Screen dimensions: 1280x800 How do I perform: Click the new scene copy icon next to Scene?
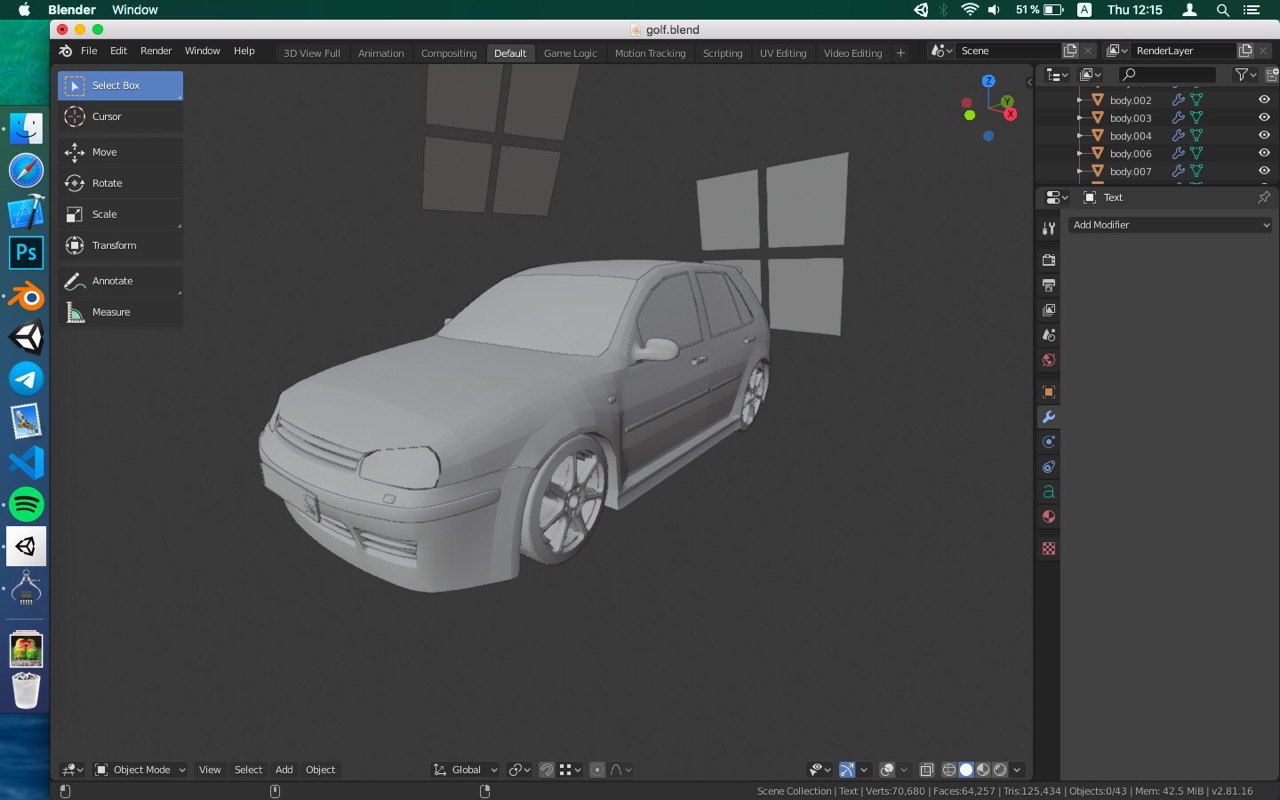1071,51
